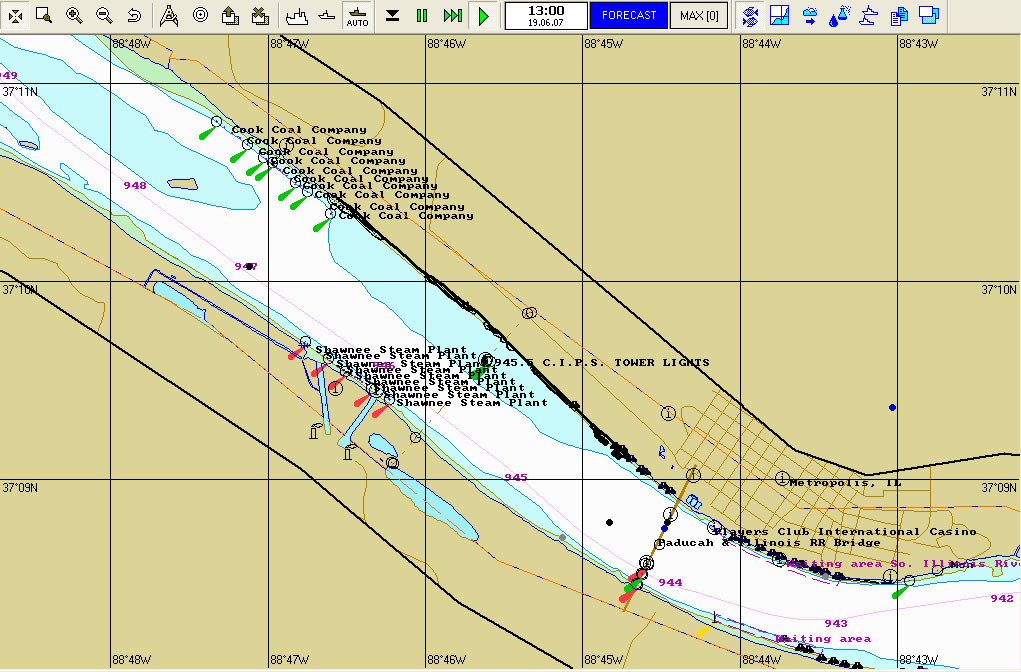This screenshot has height=672, width=1021.
Task: Pause the forecast playback
Action: click(x=422, y=16)
